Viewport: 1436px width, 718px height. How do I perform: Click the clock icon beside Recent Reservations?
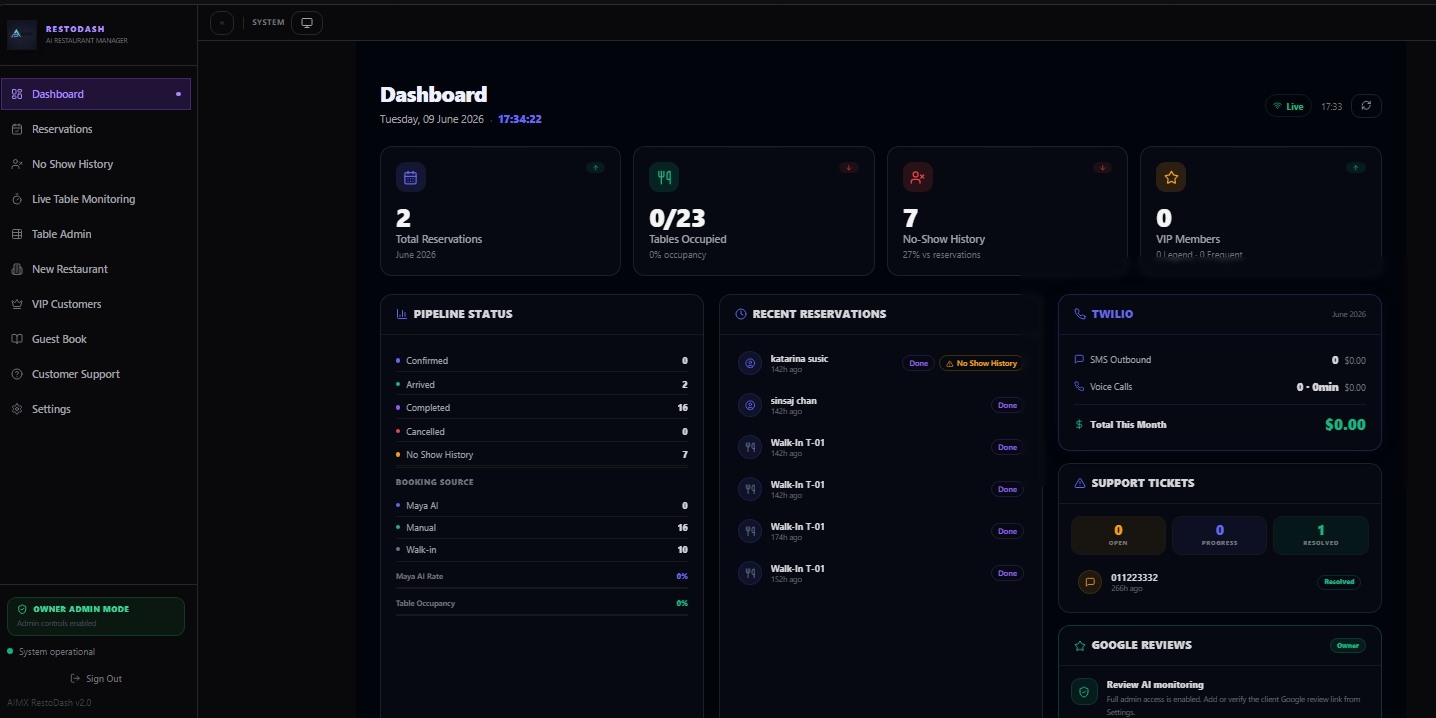coord(741,314)
